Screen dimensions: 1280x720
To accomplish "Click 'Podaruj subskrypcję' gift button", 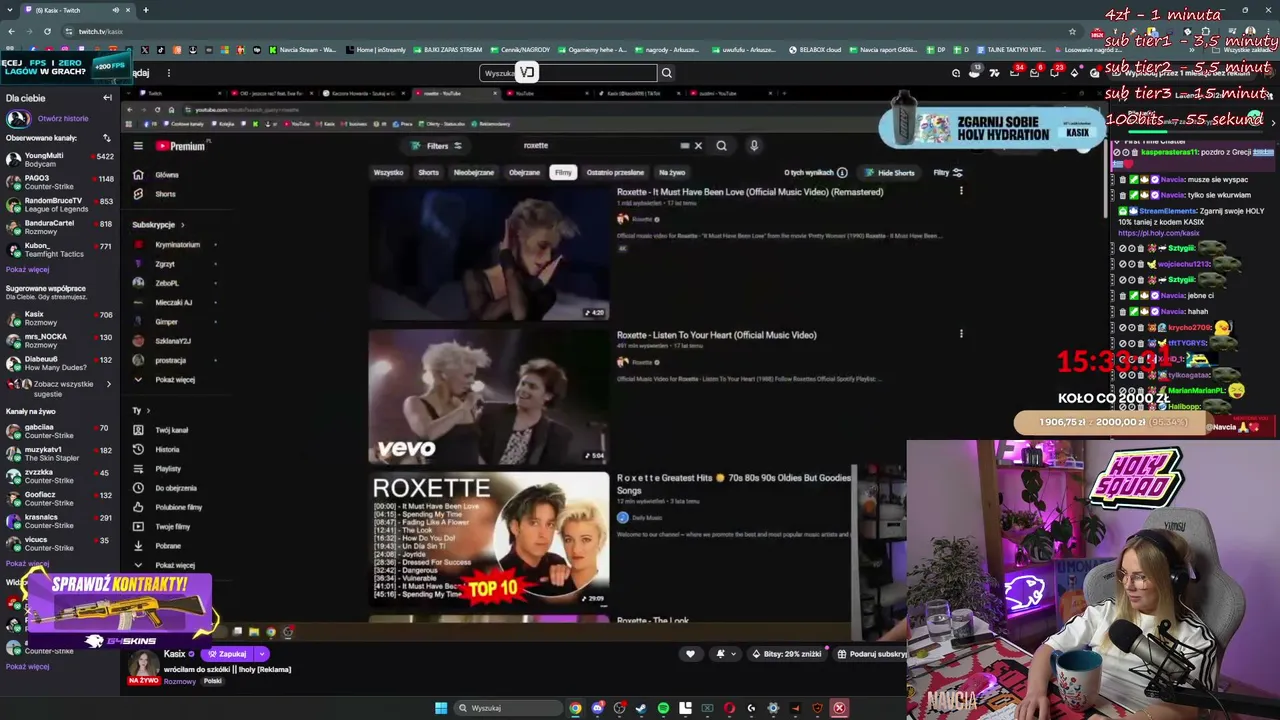I will pos(871,654).
